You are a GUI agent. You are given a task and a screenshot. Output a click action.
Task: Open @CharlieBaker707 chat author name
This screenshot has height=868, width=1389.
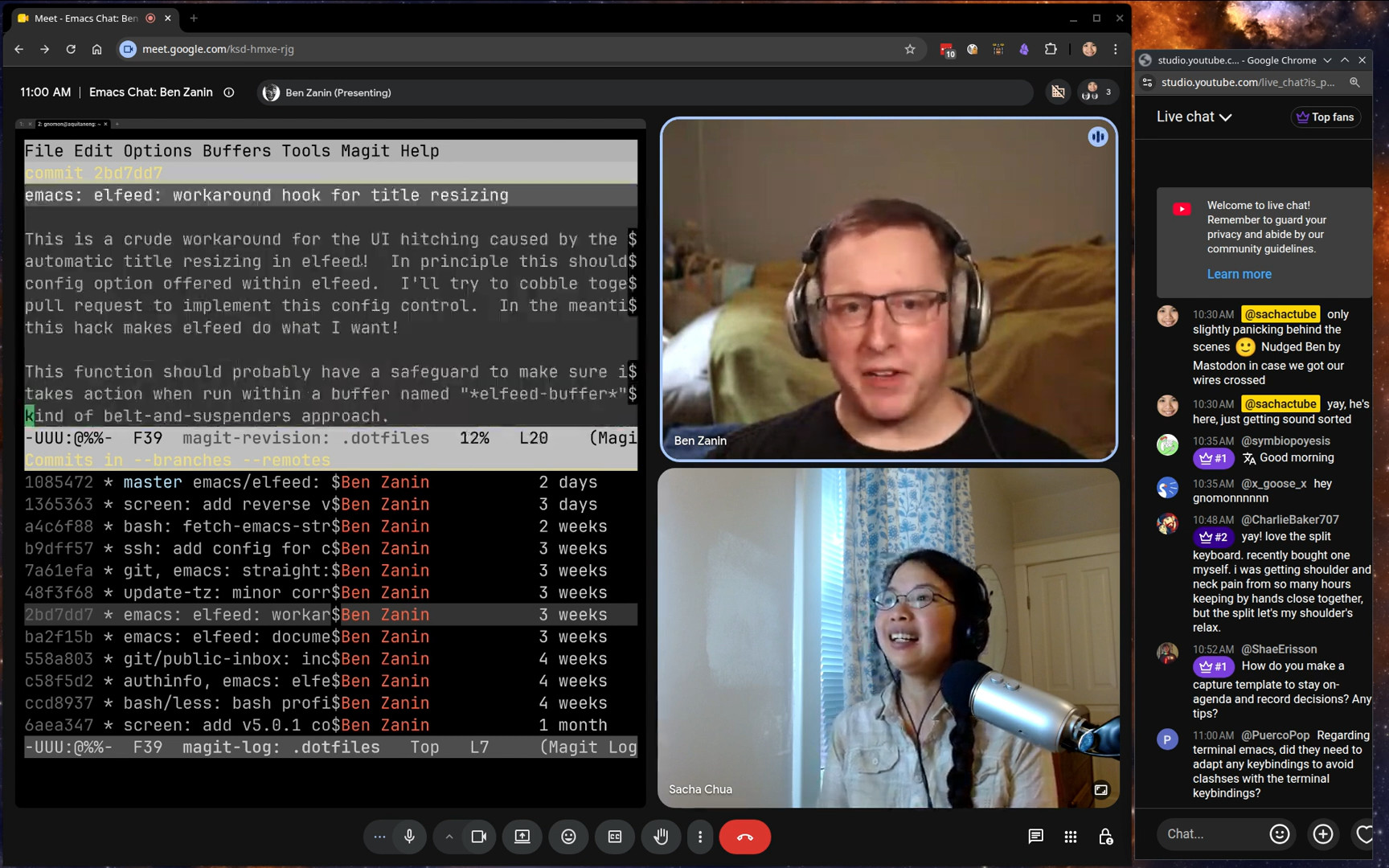(1289, 520)
